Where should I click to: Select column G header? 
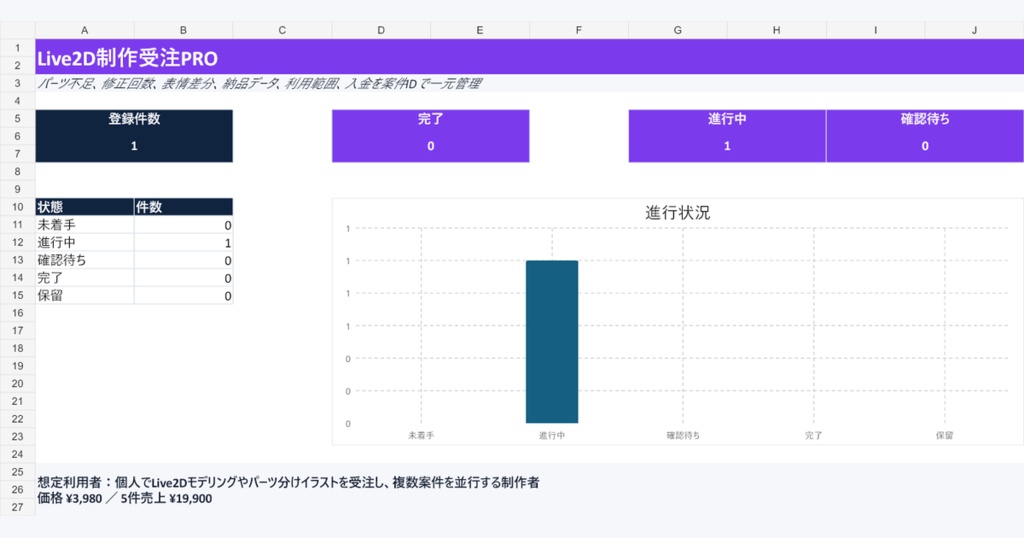(678, 30)
